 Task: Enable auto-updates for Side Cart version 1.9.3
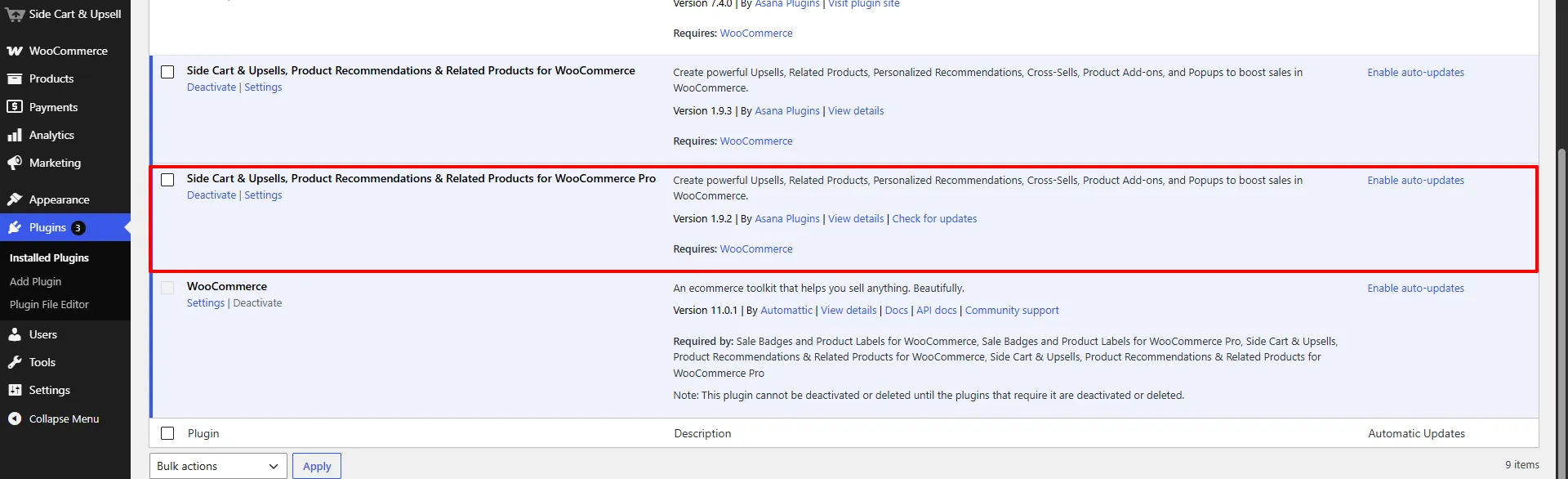1415,73
